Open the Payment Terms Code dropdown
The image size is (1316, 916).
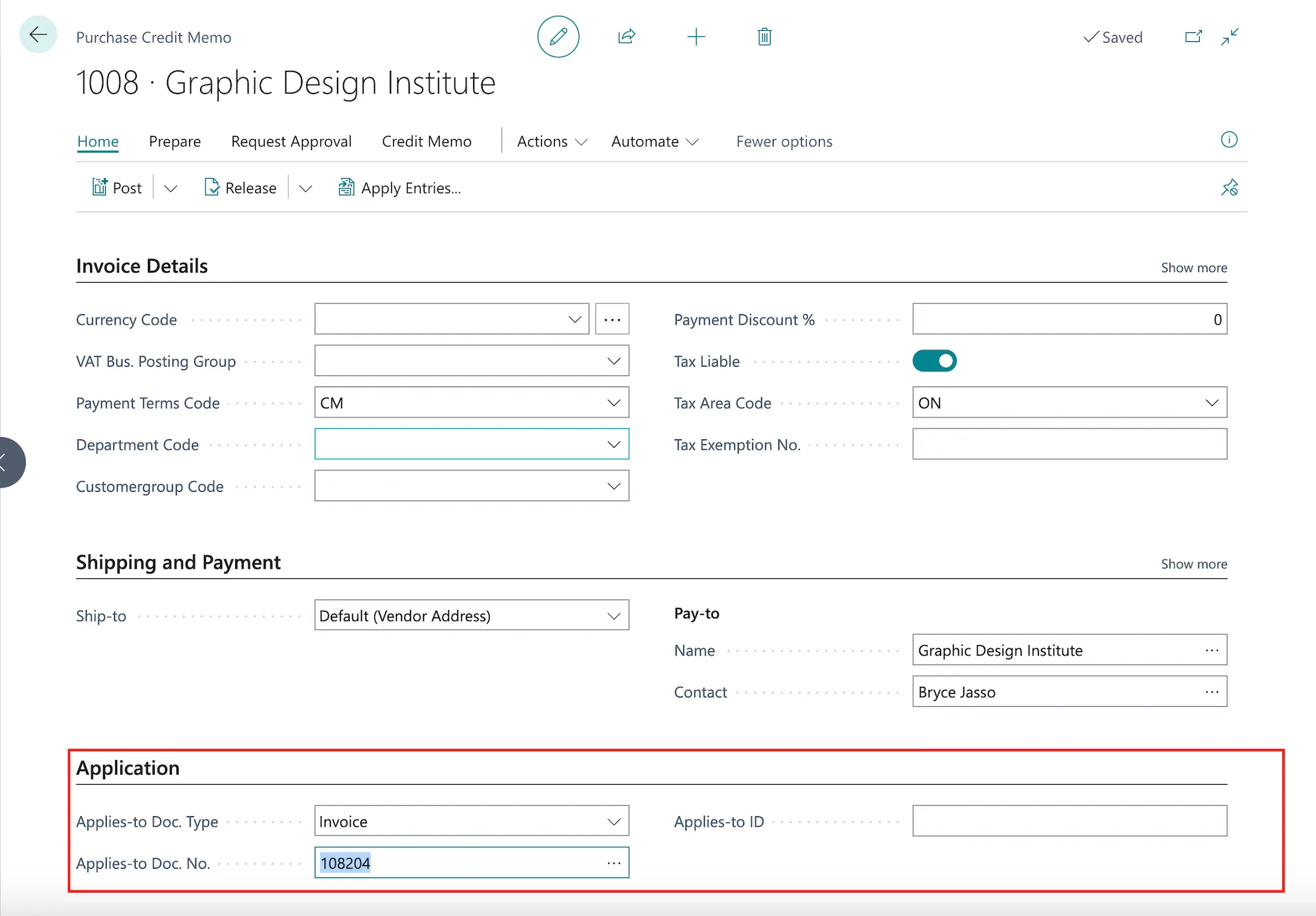[x=613, y=403]
